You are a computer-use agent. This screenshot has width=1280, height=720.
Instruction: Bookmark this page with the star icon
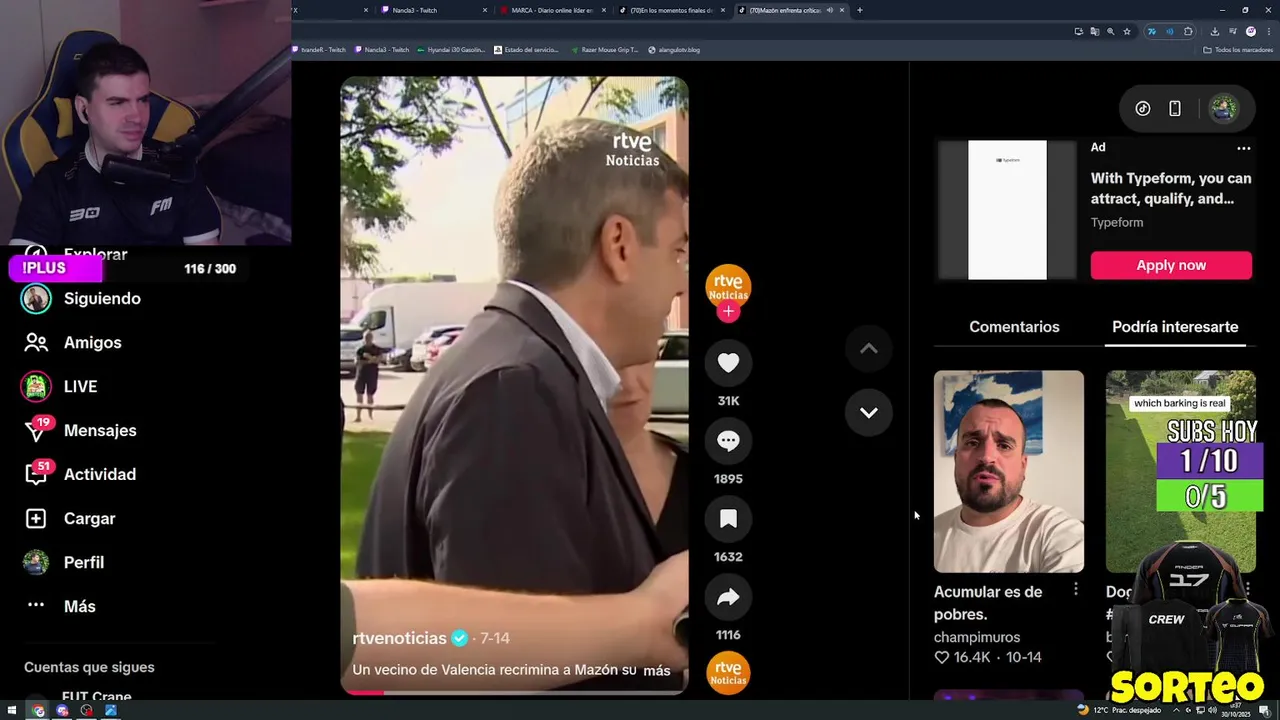1127,31
